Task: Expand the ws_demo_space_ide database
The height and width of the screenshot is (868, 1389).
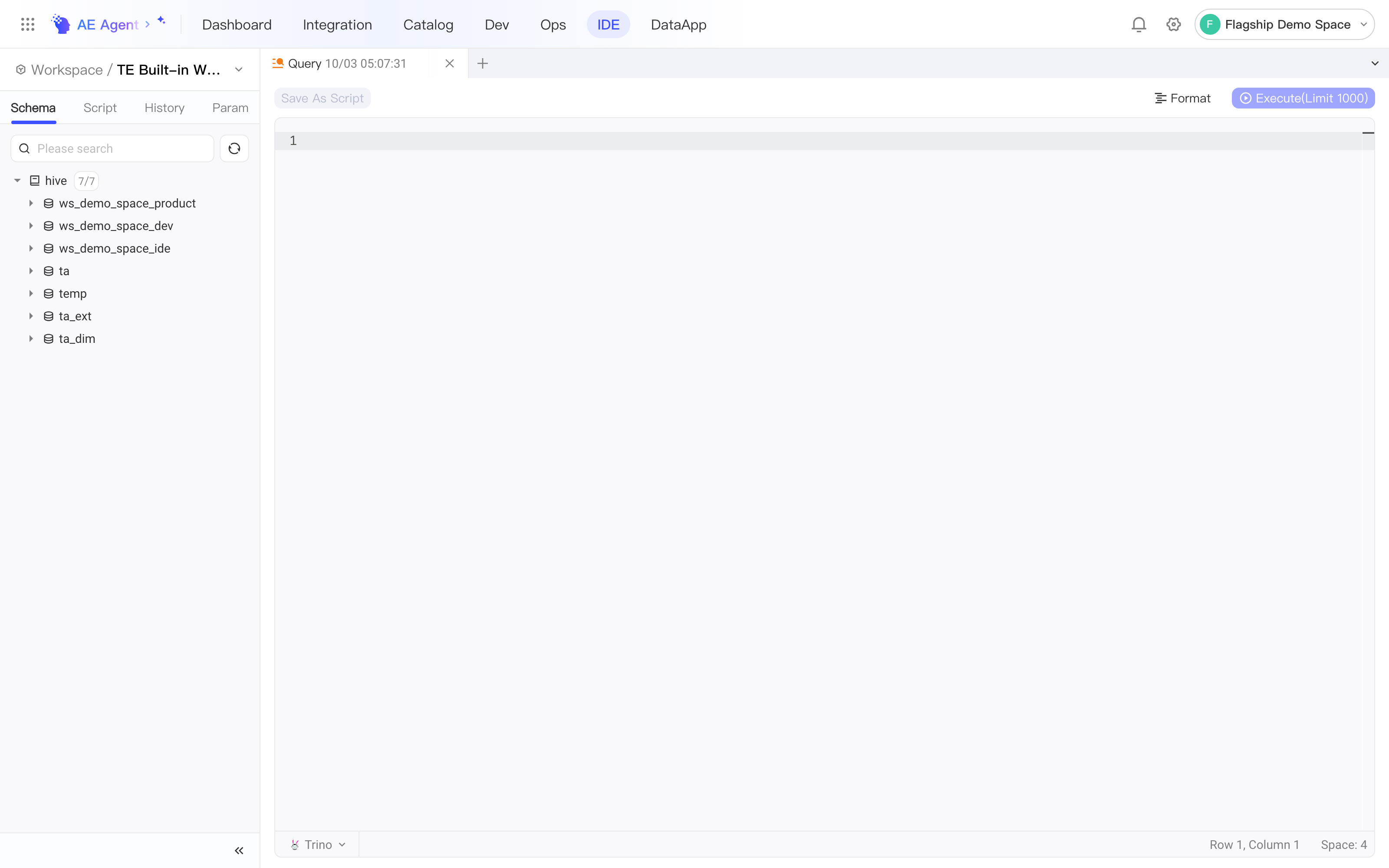Action: click(x=31, y=249)
